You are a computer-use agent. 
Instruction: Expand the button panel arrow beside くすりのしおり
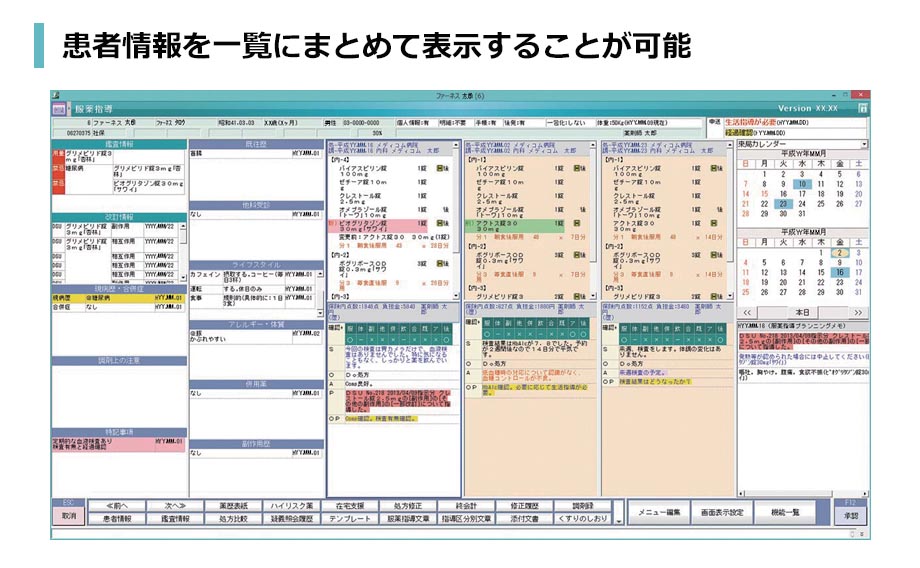click(x=619, y=519)
